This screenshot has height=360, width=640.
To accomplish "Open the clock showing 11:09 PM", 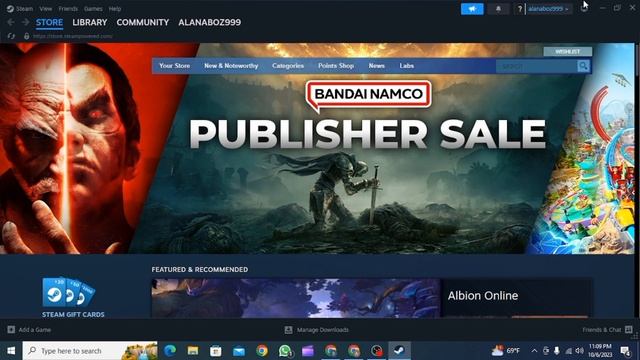I will [x=600, y=350].
